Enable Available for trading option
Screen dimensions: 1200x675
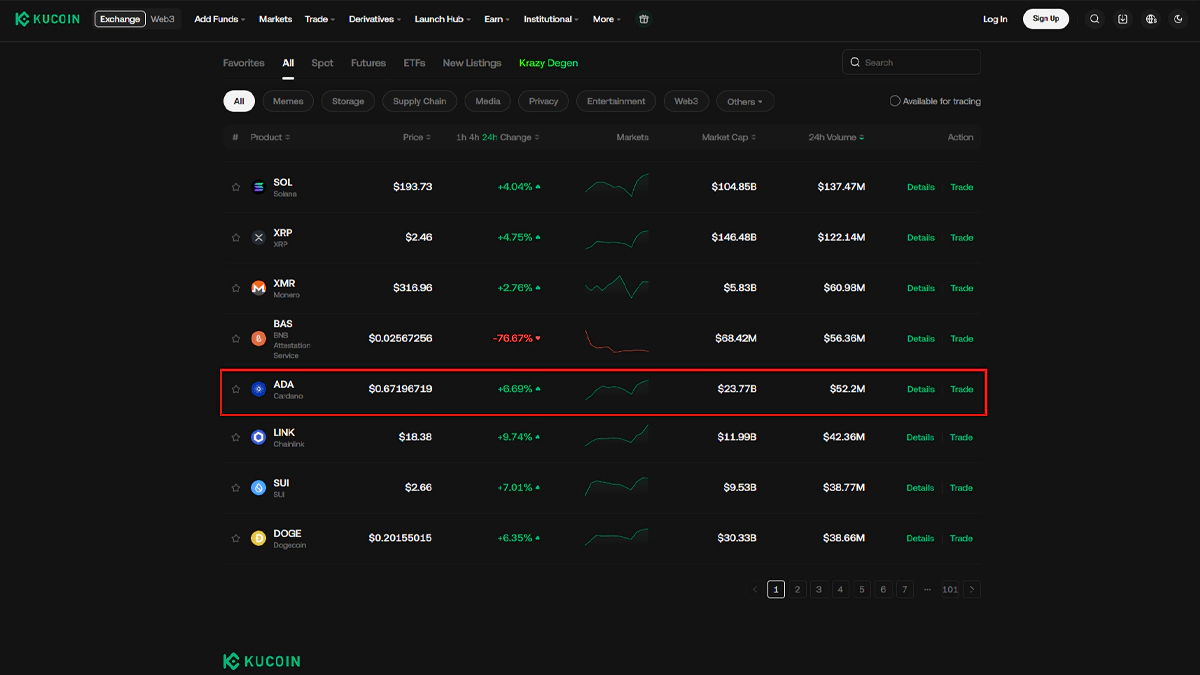pyautogui.click(x=895, y=101)
